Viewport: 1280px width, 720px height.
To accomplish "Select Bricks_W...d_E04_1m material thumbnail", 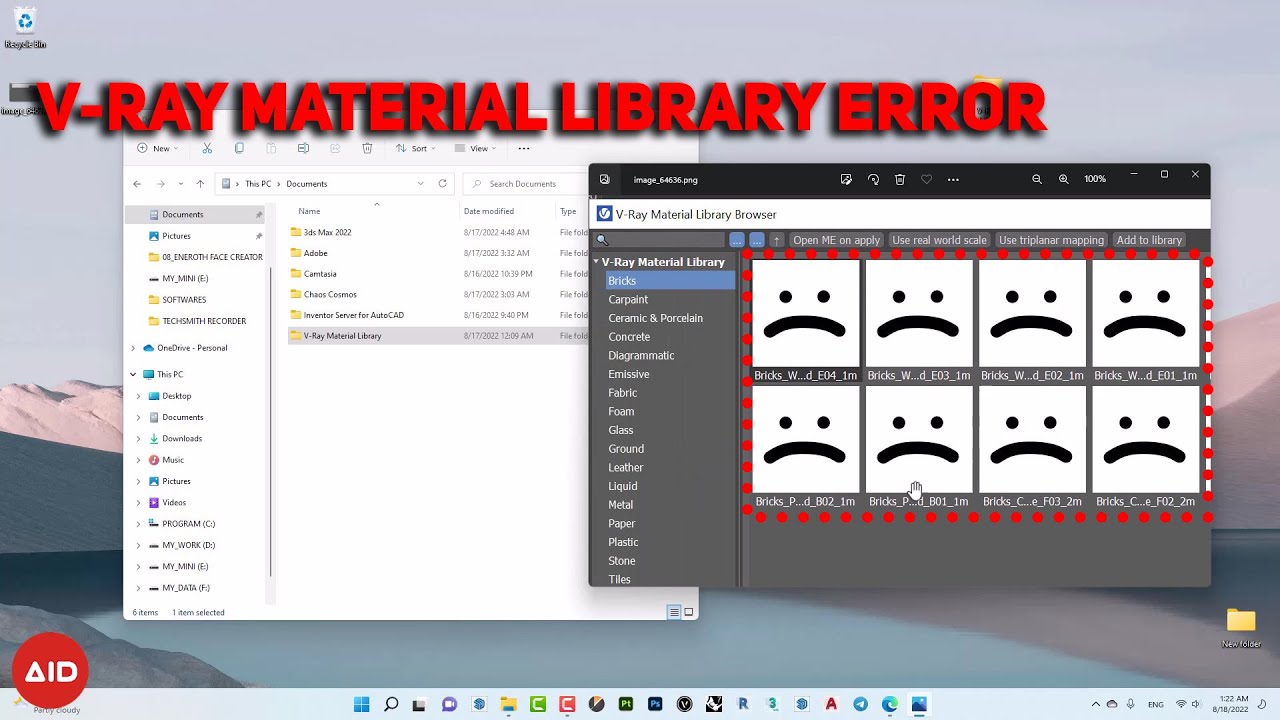I will pyautogui.click(x=805, y=321).
